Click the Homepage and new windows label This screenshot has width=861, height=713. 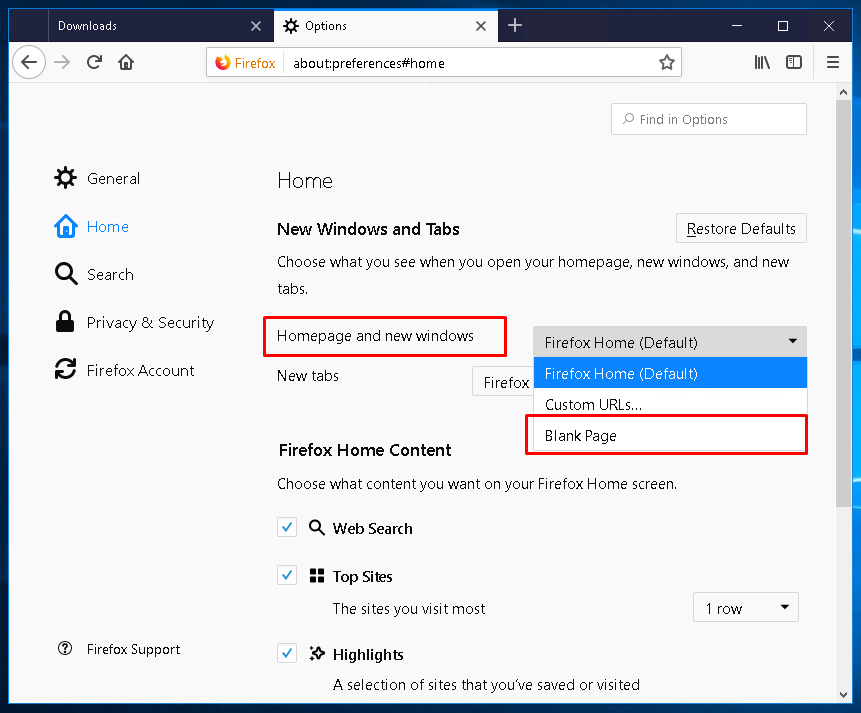point(375,335)
